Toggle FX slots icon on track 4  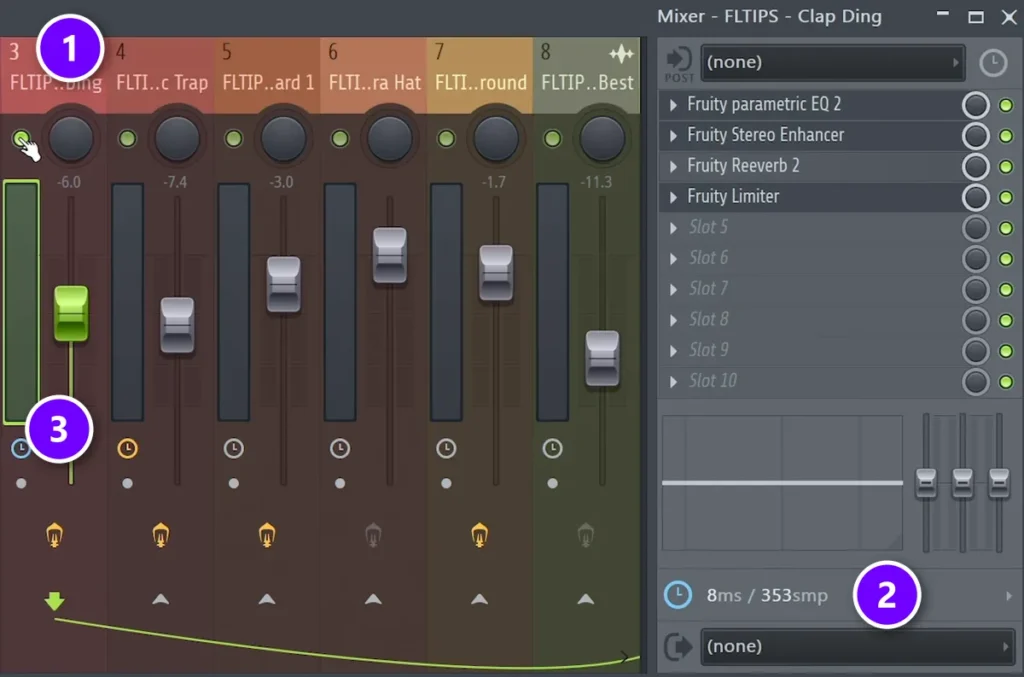tap(161, 535)
